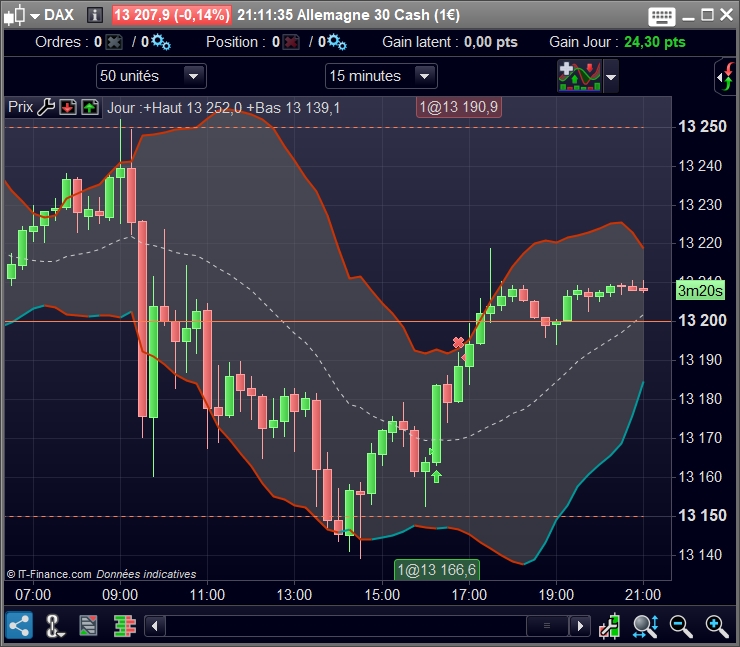Open position settings gears icon
This screenshot has height=647, width=740.
pos(337,42)
